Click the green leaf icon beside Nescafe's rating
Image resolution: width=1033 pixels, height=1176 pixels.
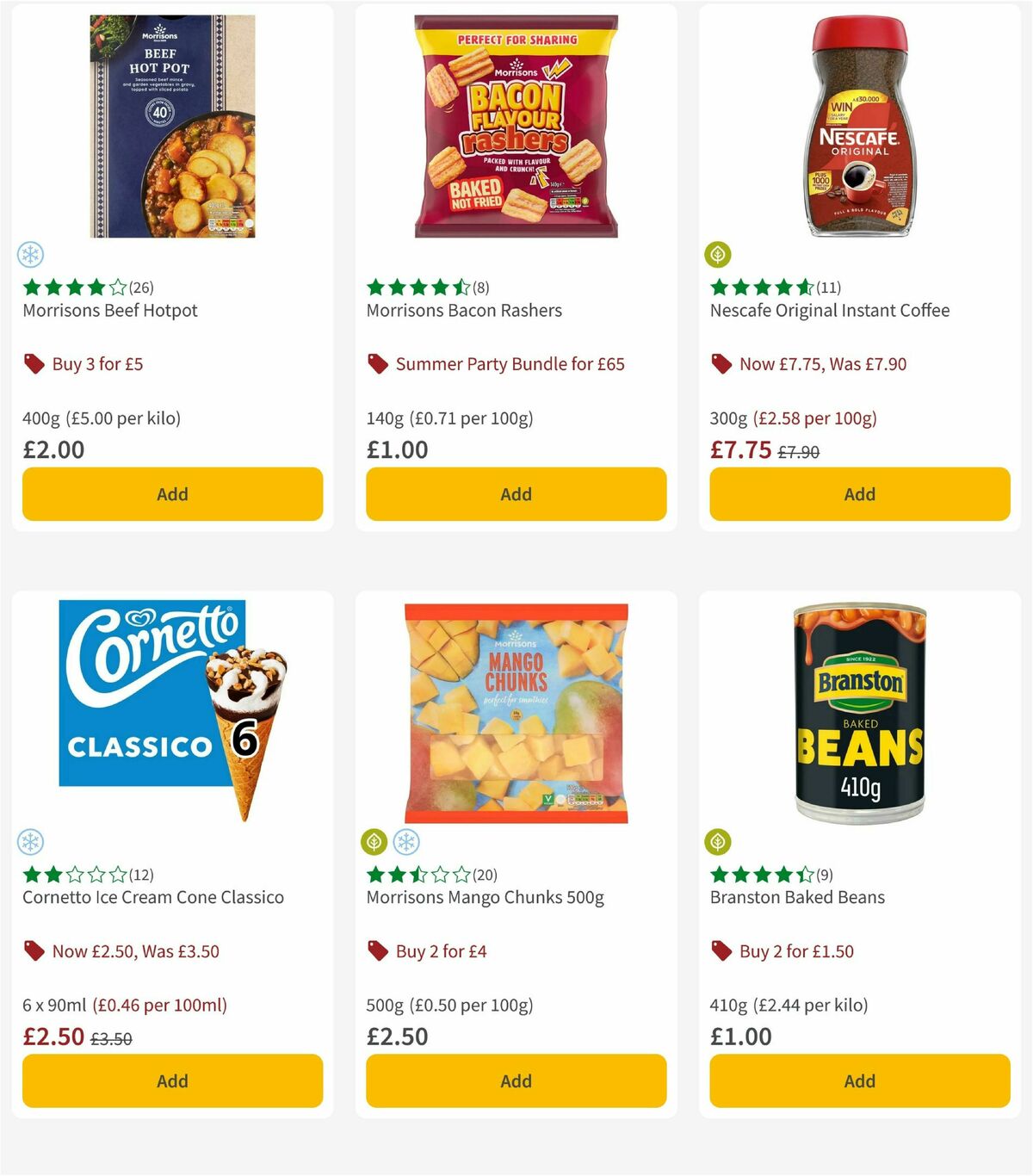tap(718, 254)
